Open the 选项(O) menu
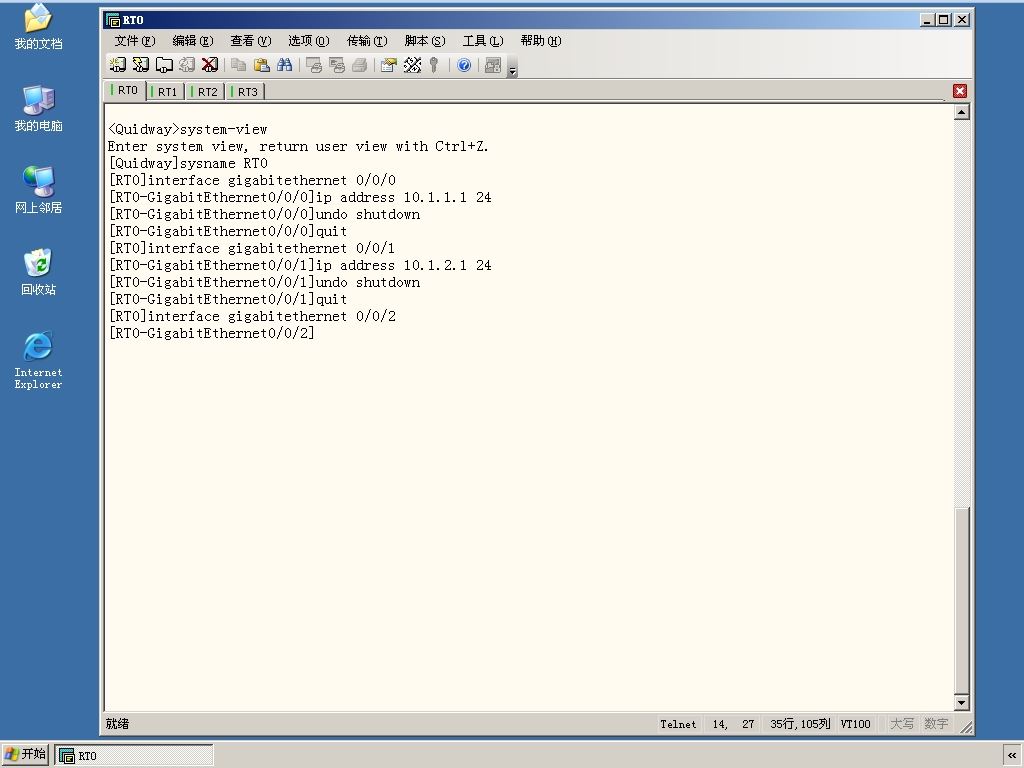This screenshot has width=1024, height=768. point(308,40)
